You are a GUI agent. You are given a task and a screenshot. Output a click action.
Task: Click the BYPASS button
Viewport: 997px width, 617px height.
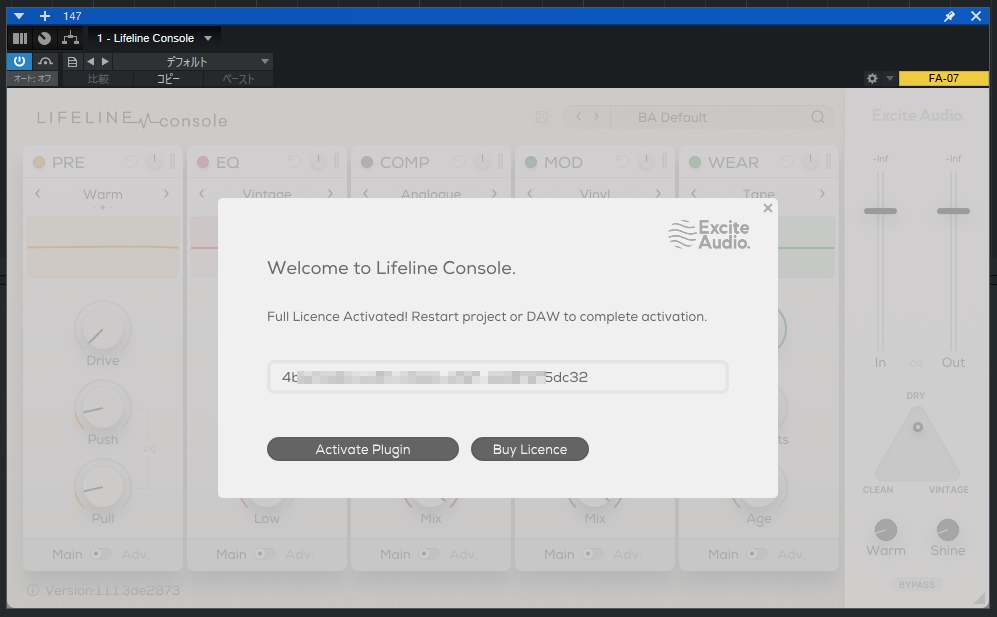(916, 585)
